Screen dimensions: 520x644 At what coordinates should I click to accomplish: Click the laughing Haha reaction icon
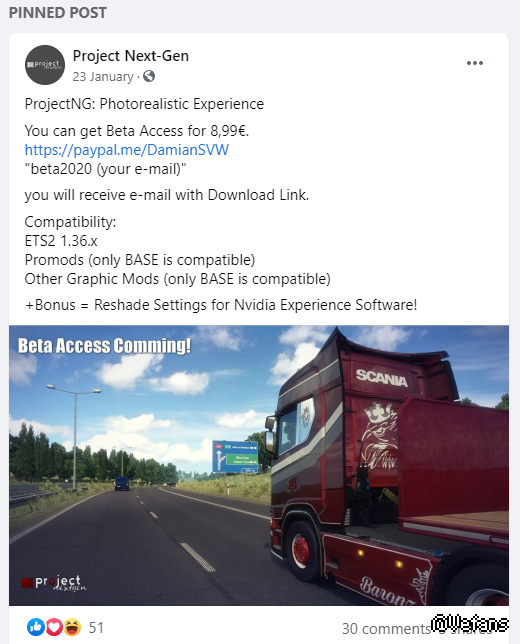(72, 627)
